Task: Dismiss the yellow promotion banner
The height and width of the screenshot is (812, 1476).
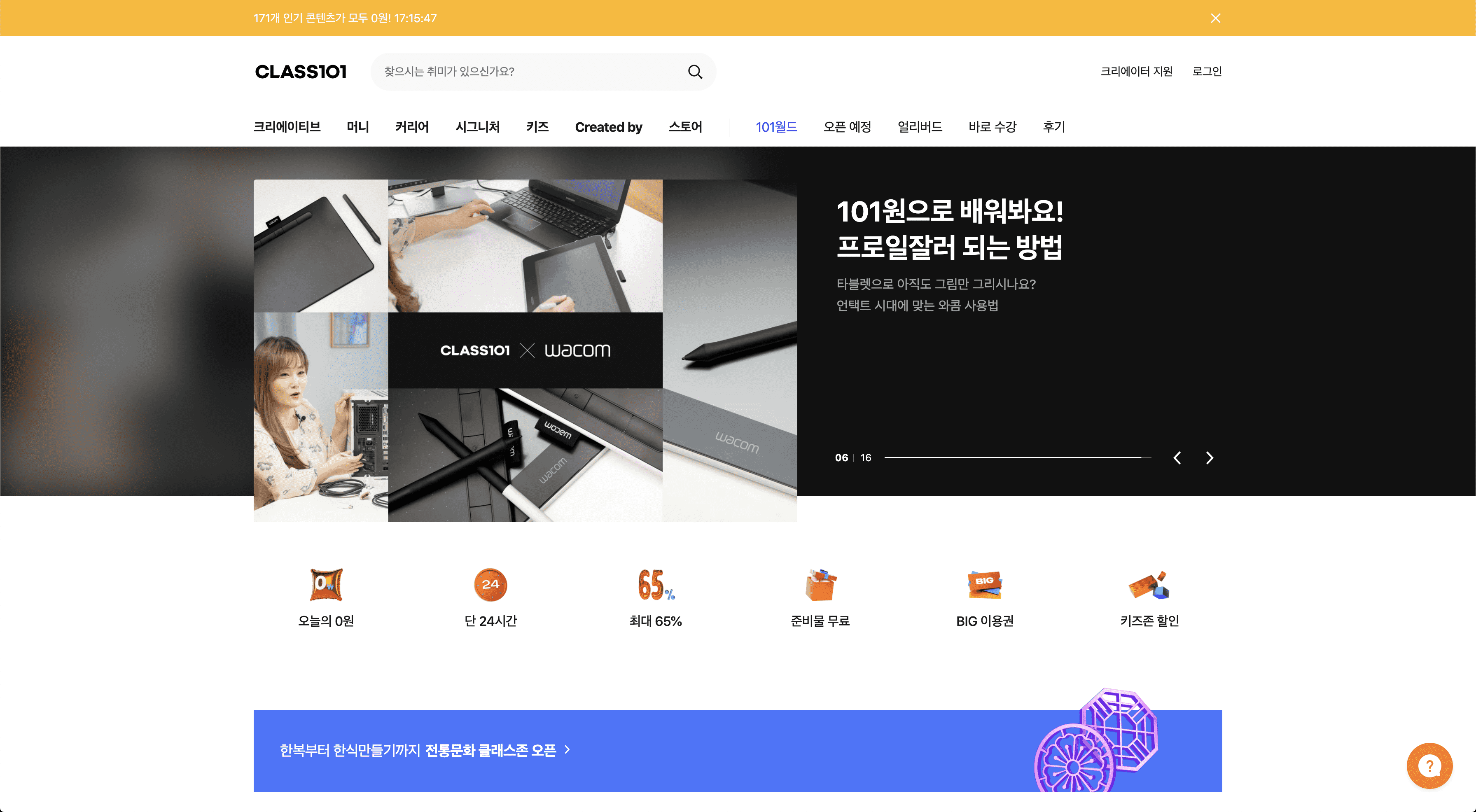Action: (x=1215, y=19)
